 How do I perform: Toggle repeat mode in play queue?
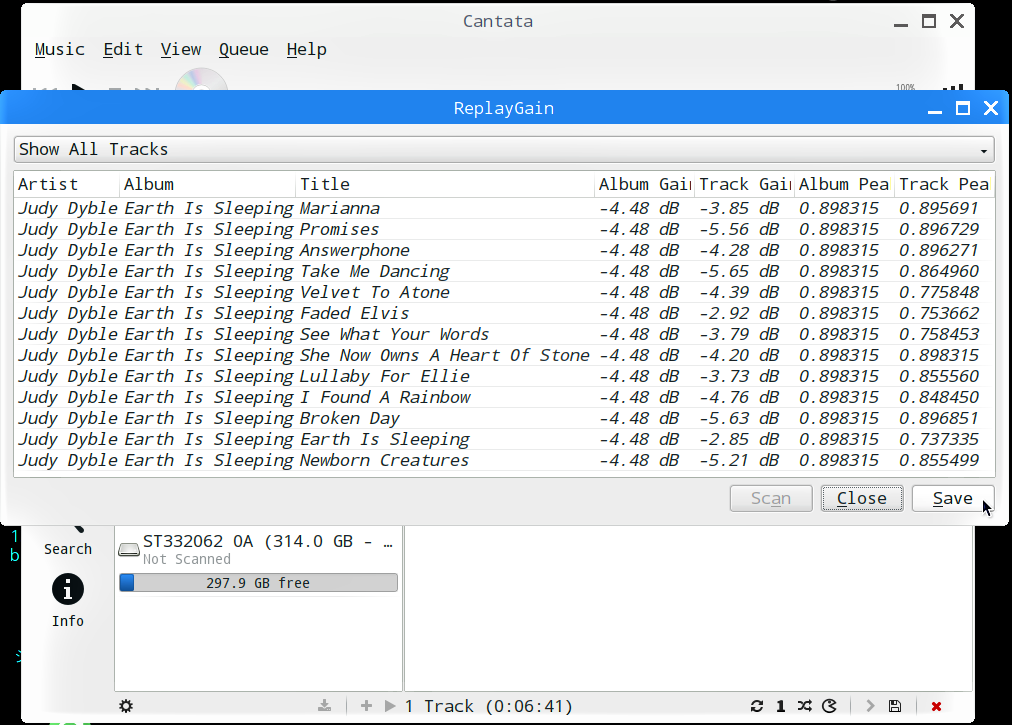757,706
